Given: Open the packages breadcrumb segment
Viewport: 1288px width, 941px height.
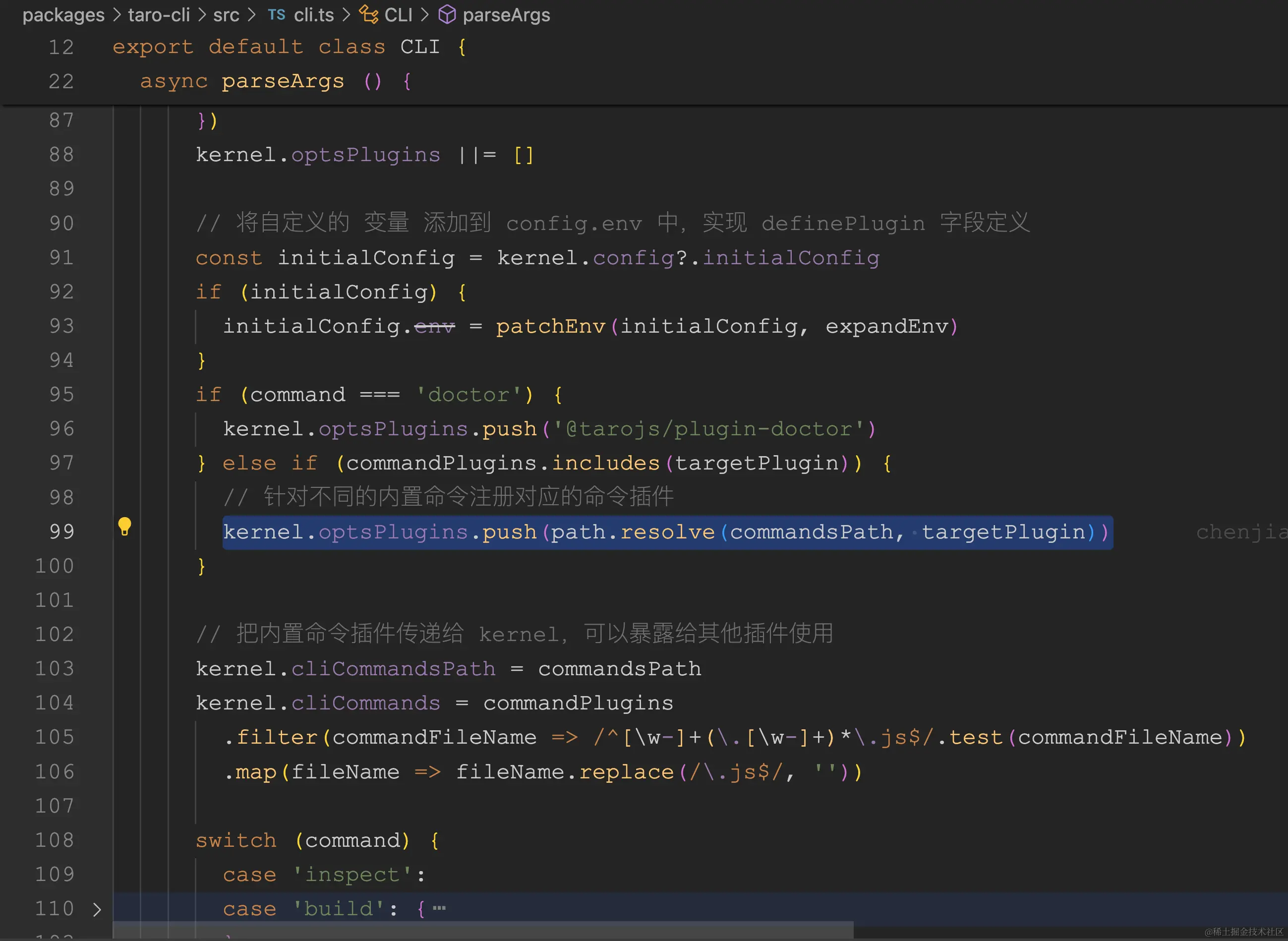Looking at the screenshot, I should 63,15.
